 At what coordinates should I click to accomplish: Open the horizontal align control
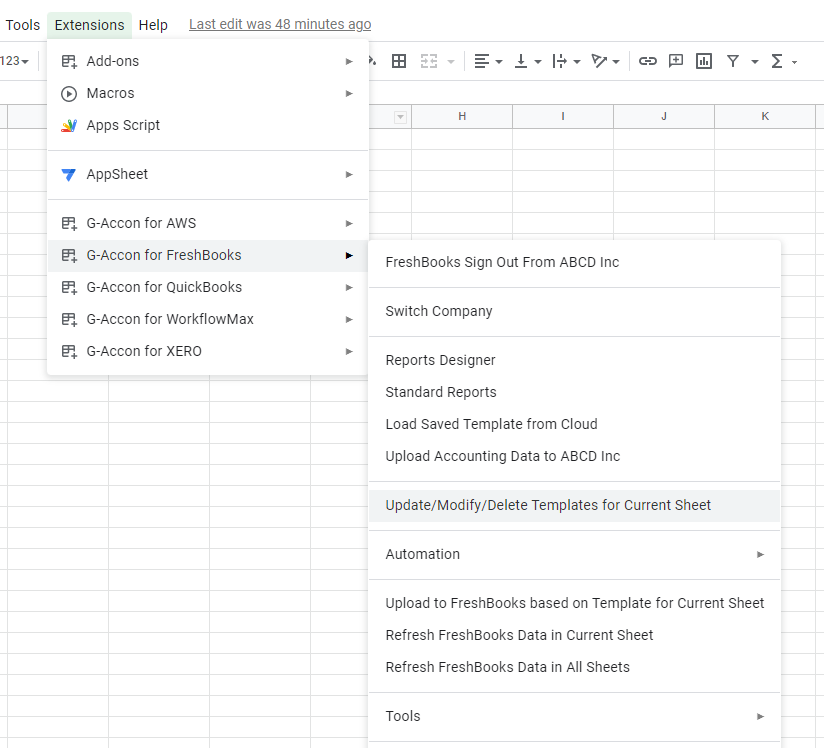tap(488, 61)
